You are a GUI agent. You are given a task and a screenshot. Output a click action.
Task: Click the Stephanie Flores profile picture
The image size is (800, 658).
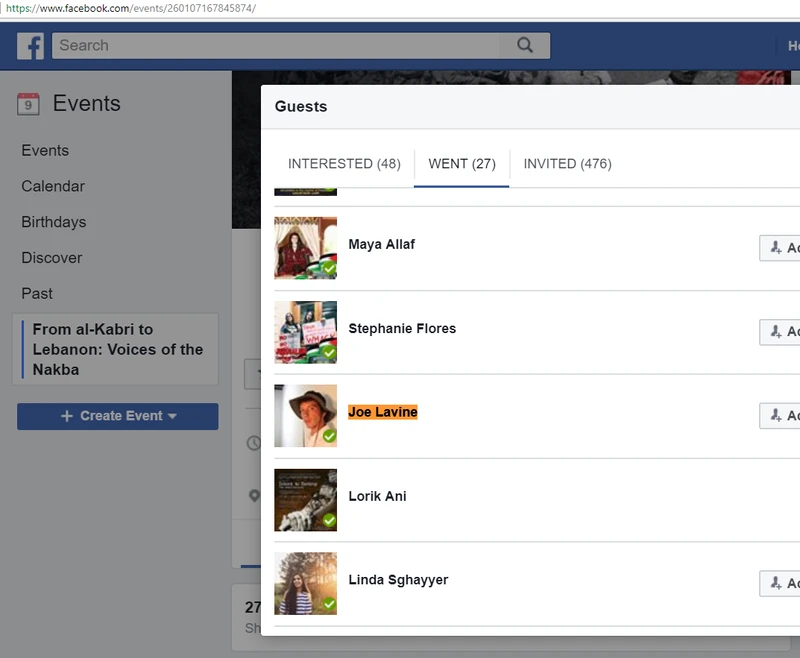(x=305, y=332)
